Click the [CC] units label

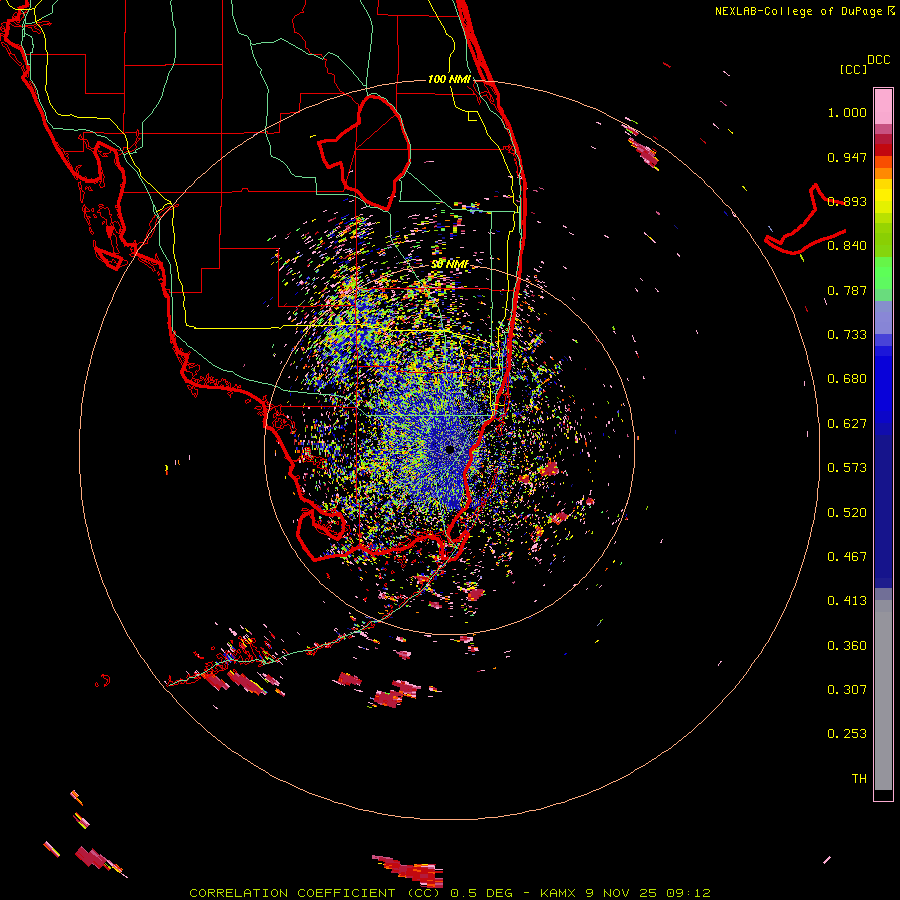point(853,69)
